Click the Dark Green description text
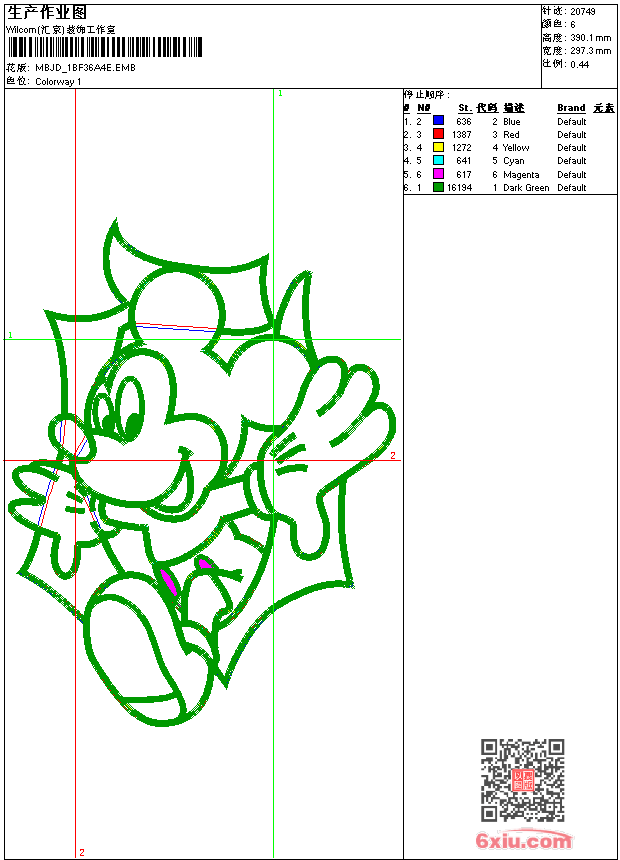Screen dimensions: 620x860 (526, 188)
